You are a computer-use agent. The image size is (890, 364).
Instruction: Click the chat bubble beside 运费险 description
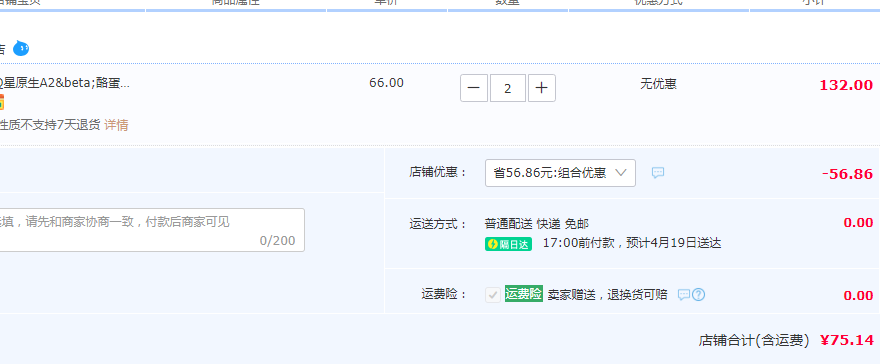coord(684,295)
